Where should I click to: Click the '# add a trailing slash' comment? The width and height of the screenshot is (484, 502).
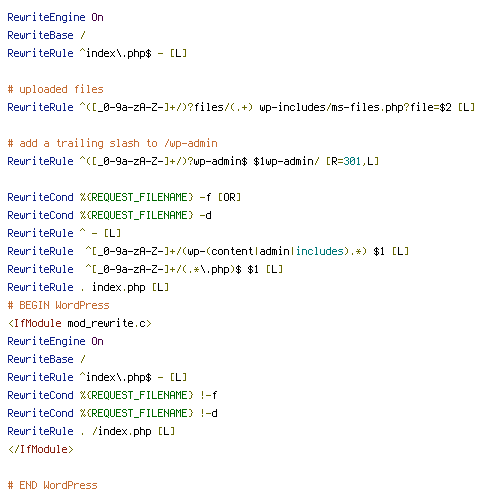tap(112, 143)
